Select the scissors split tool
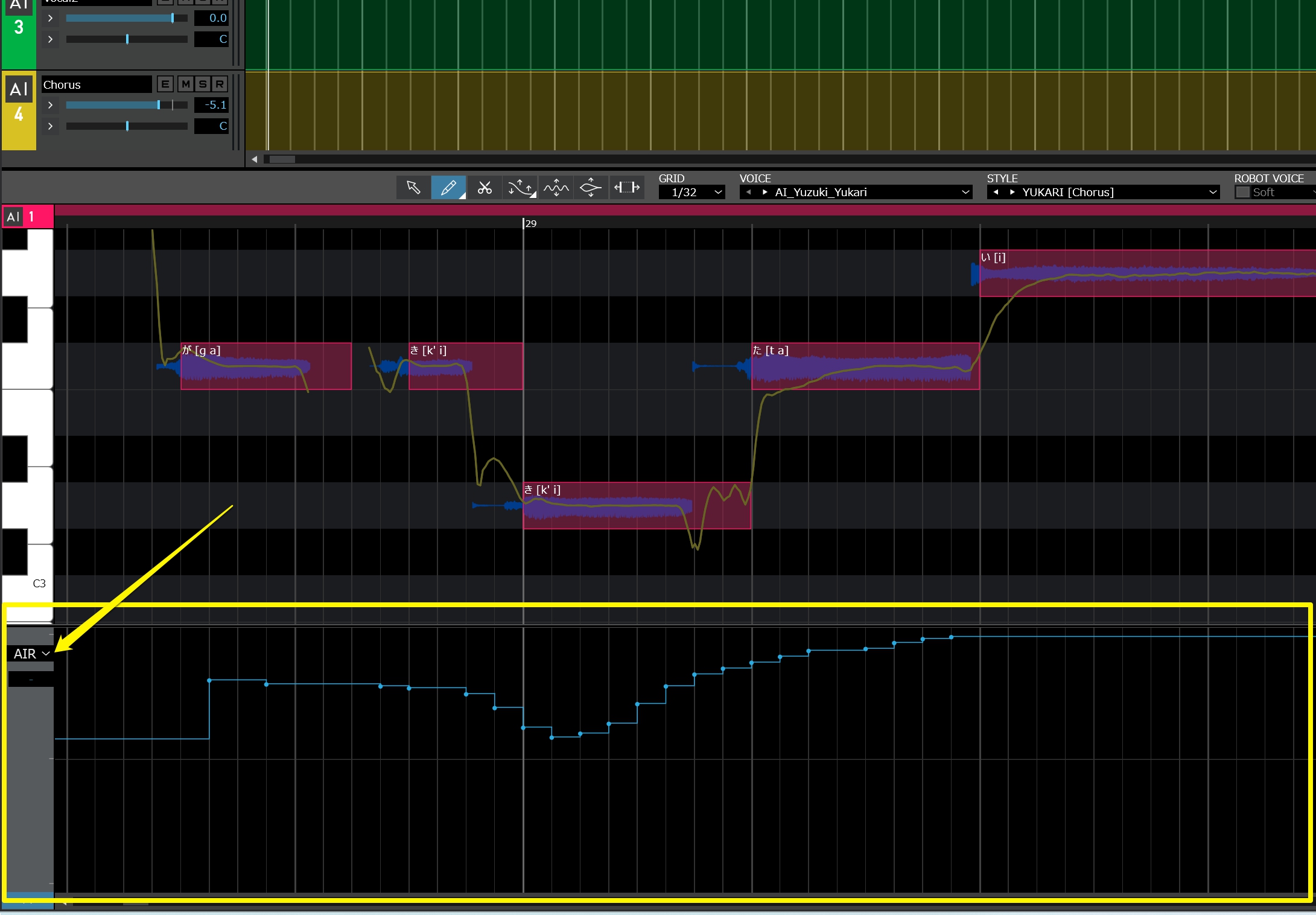This screenshot has height=915, width=1316. [x=484, y=188]
